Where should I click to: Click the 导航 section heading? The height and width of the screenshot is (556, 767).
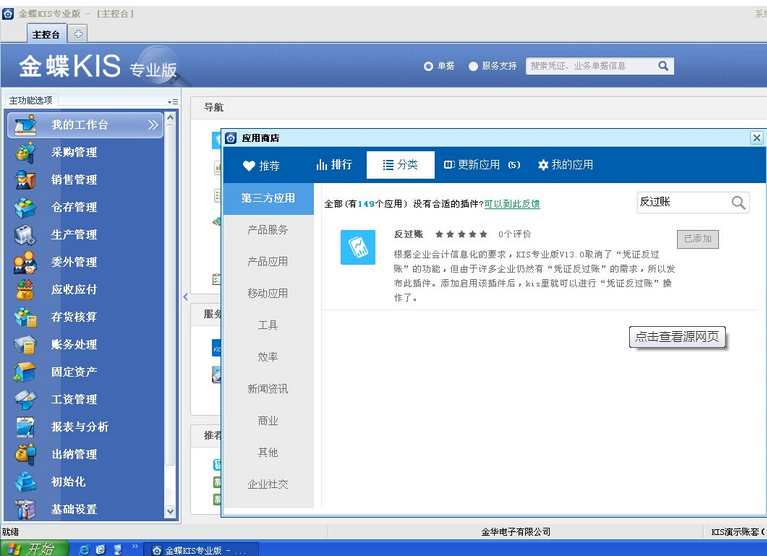coord(214,107)
